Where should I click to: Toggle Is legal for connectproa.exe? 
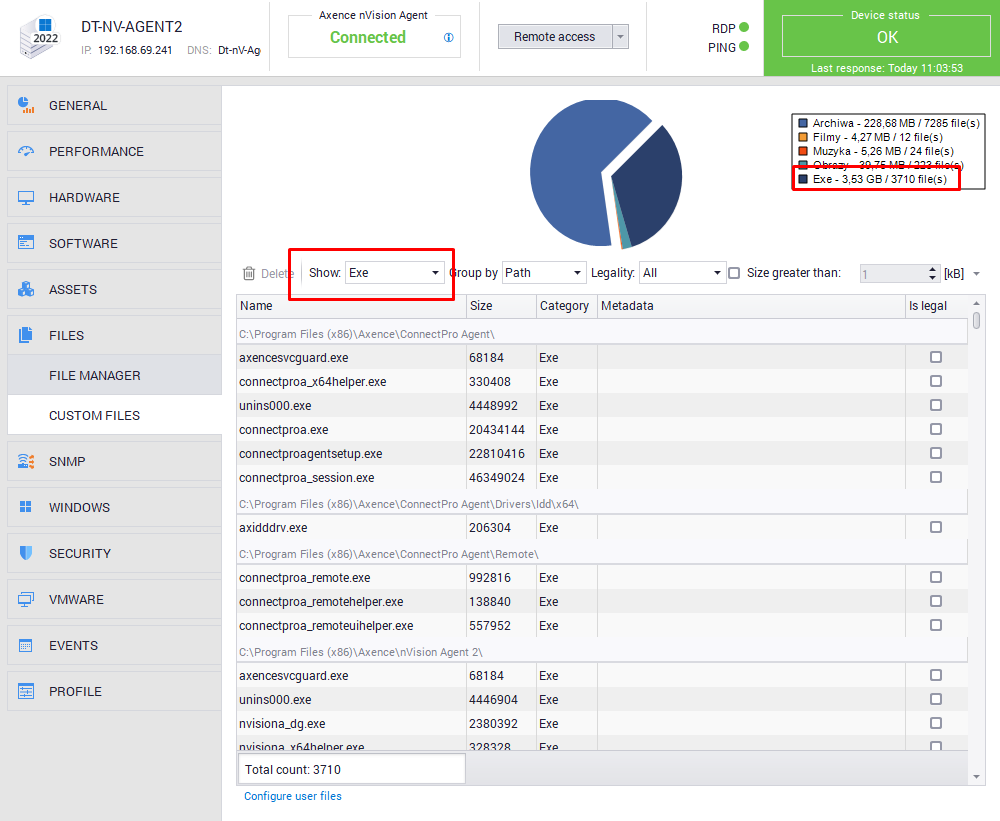click(x=936, y=429)
